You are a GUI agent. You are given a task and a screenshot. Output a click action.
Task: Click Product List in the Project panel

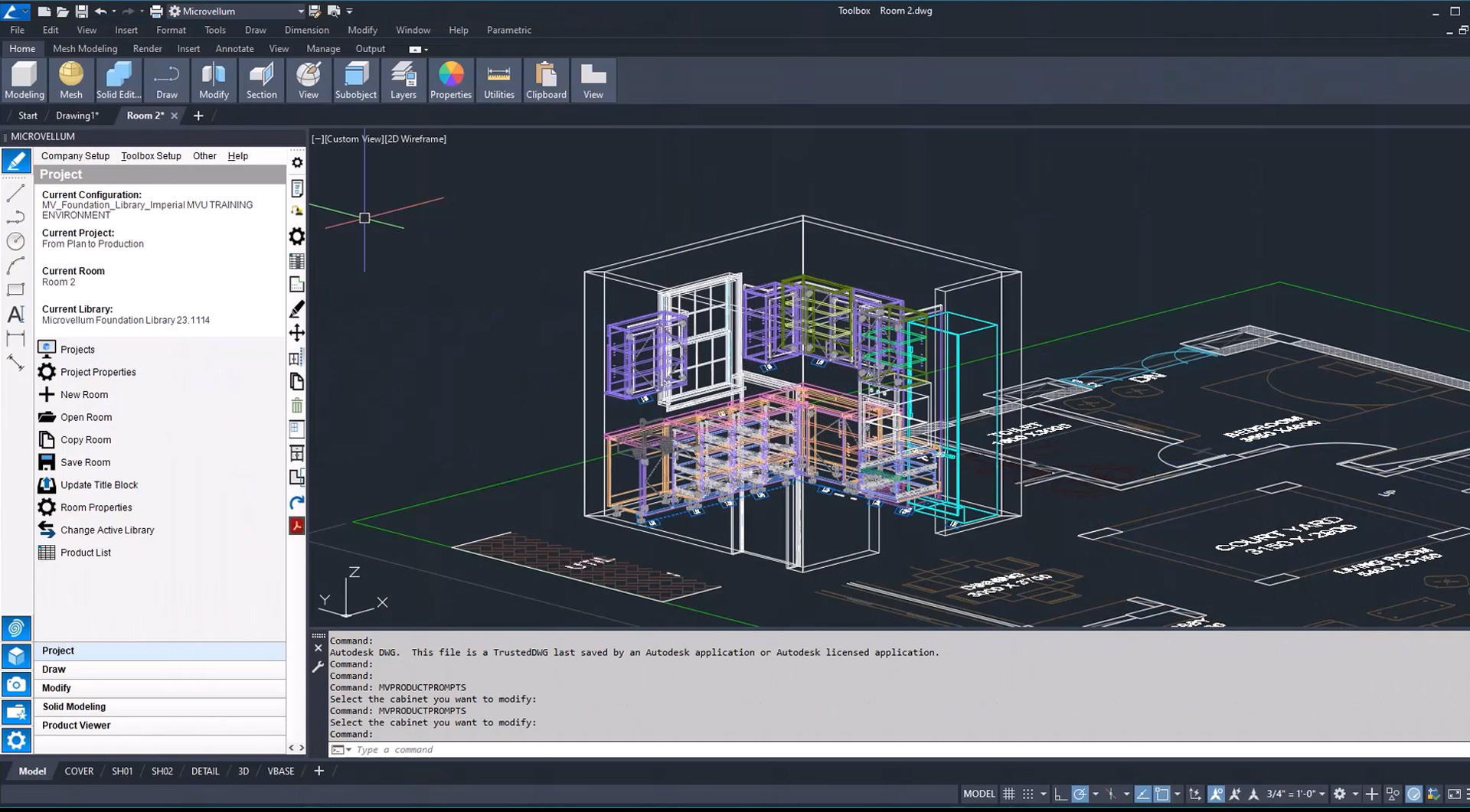click(86, 553)
